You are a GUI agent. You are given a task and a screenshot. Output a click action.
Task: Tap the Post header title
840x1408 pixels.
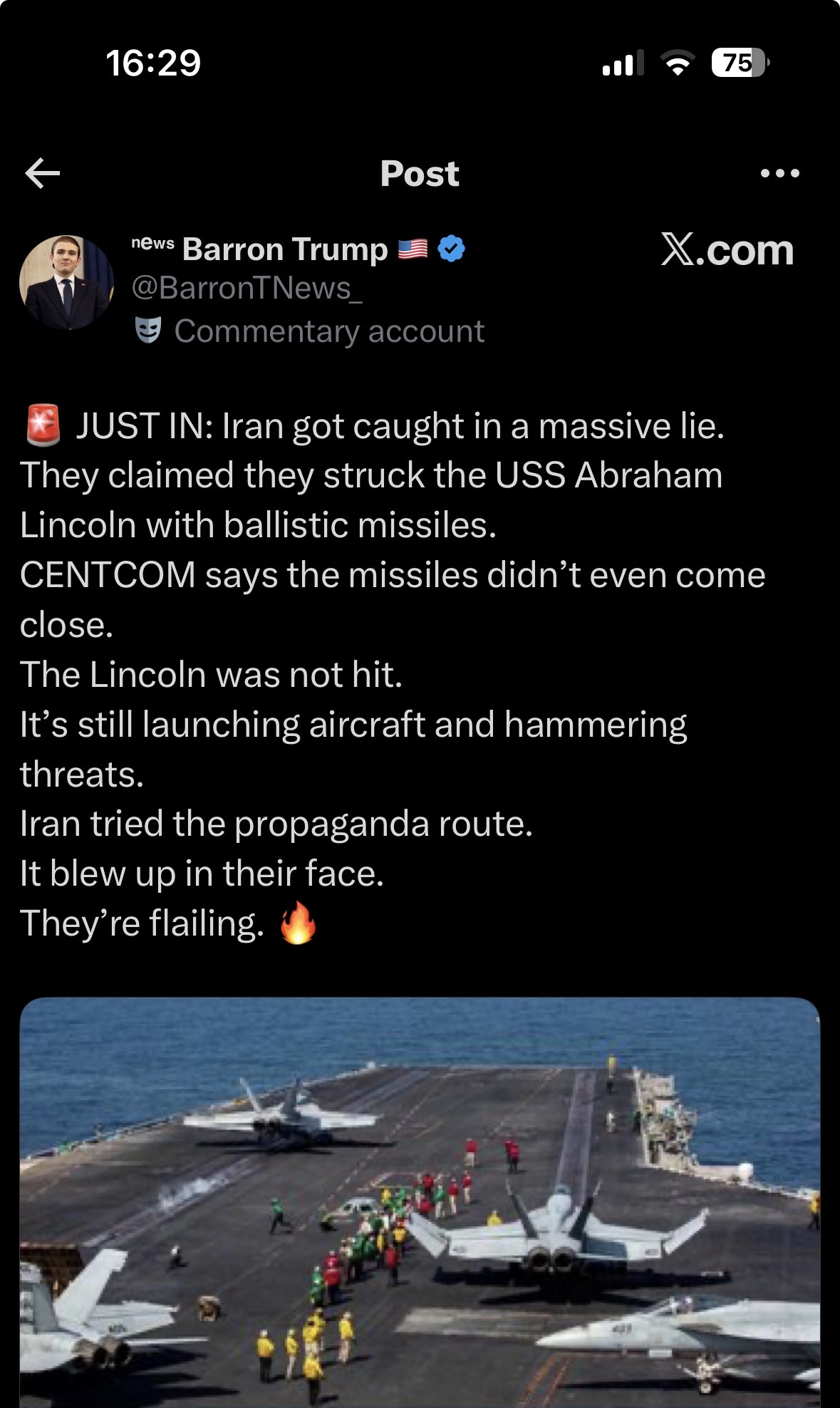coord(420,173)
